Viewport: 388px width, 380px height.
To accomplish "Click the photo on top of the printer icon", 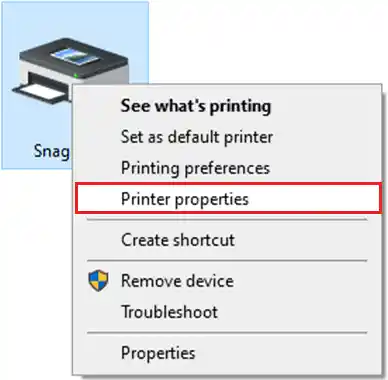I will [74, 56].
